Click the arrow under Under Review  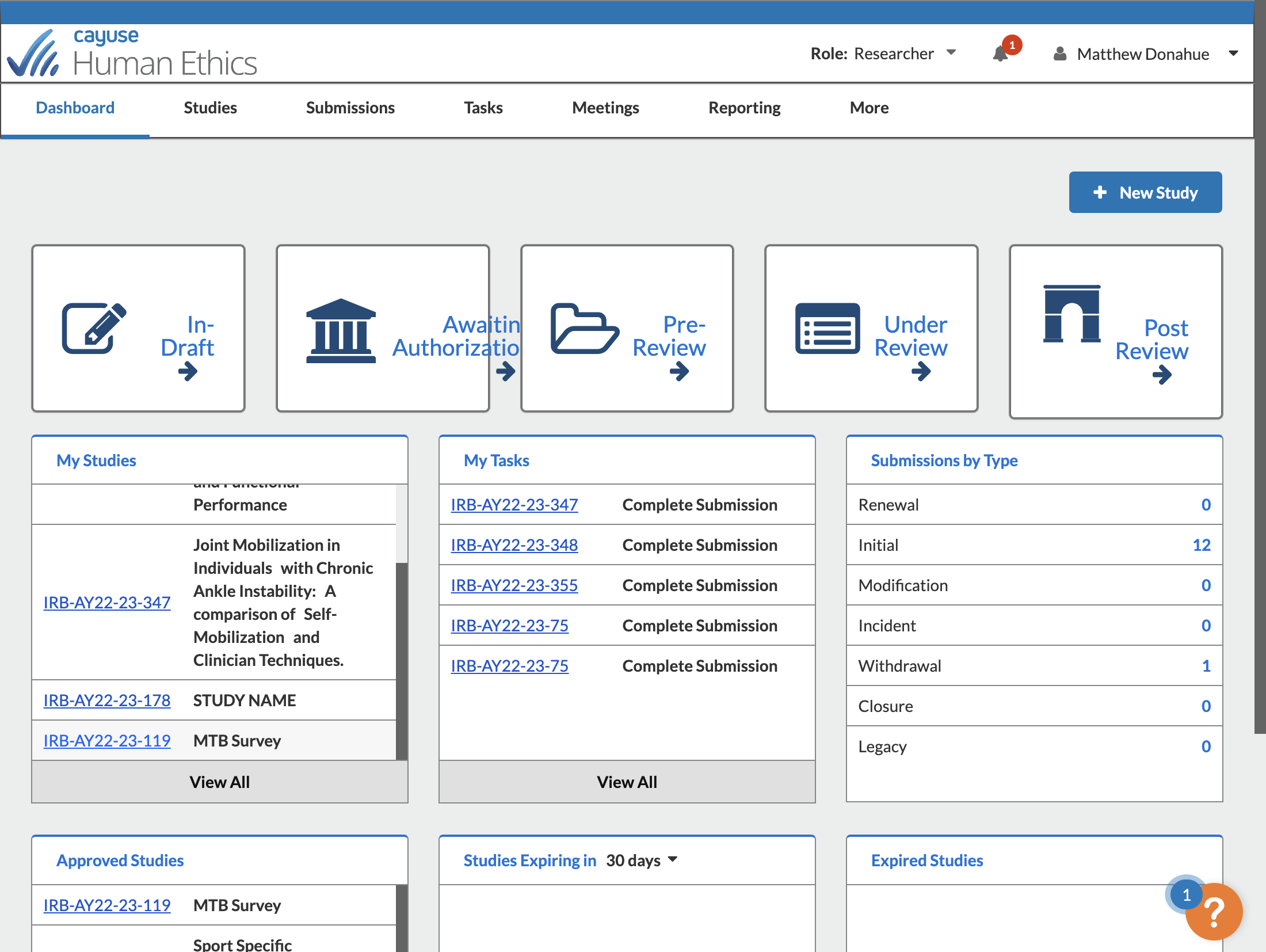click(921, 372)
